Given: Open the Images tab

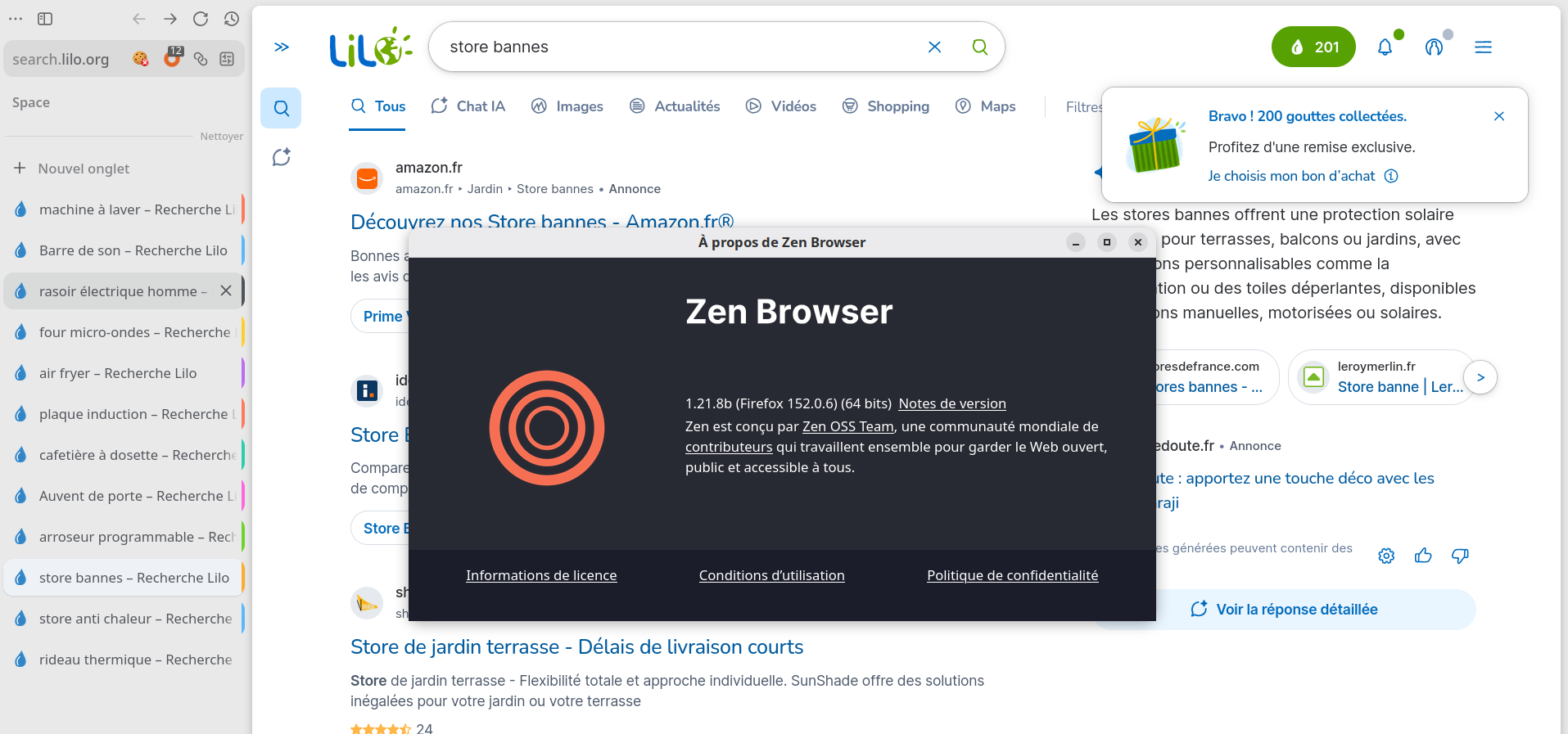Looking at the screenshot, I should tap(567, 106).
